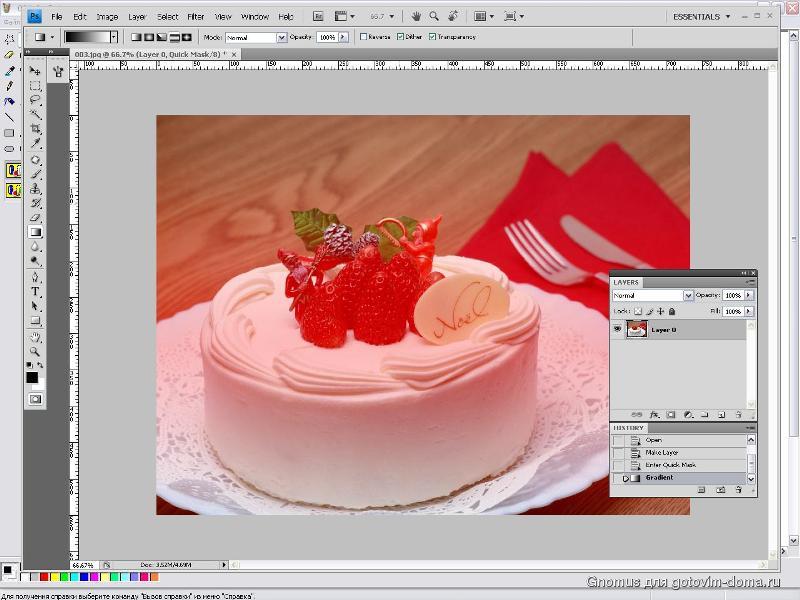Uncheck the Dither checkbox
This screenshot has height=600, width=800.
click(x=401, y=37)
